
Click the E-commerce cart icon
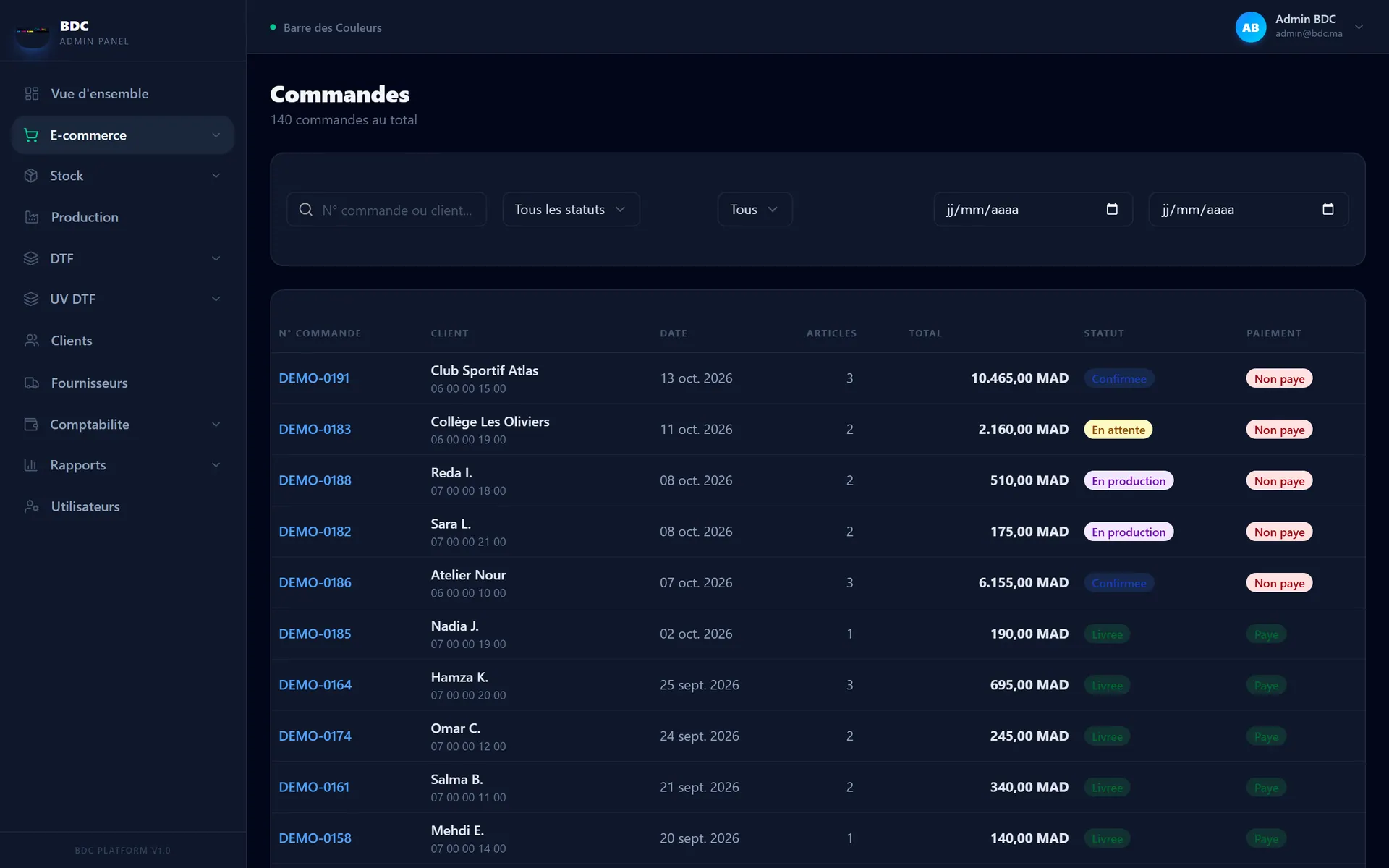coord(31,135)
